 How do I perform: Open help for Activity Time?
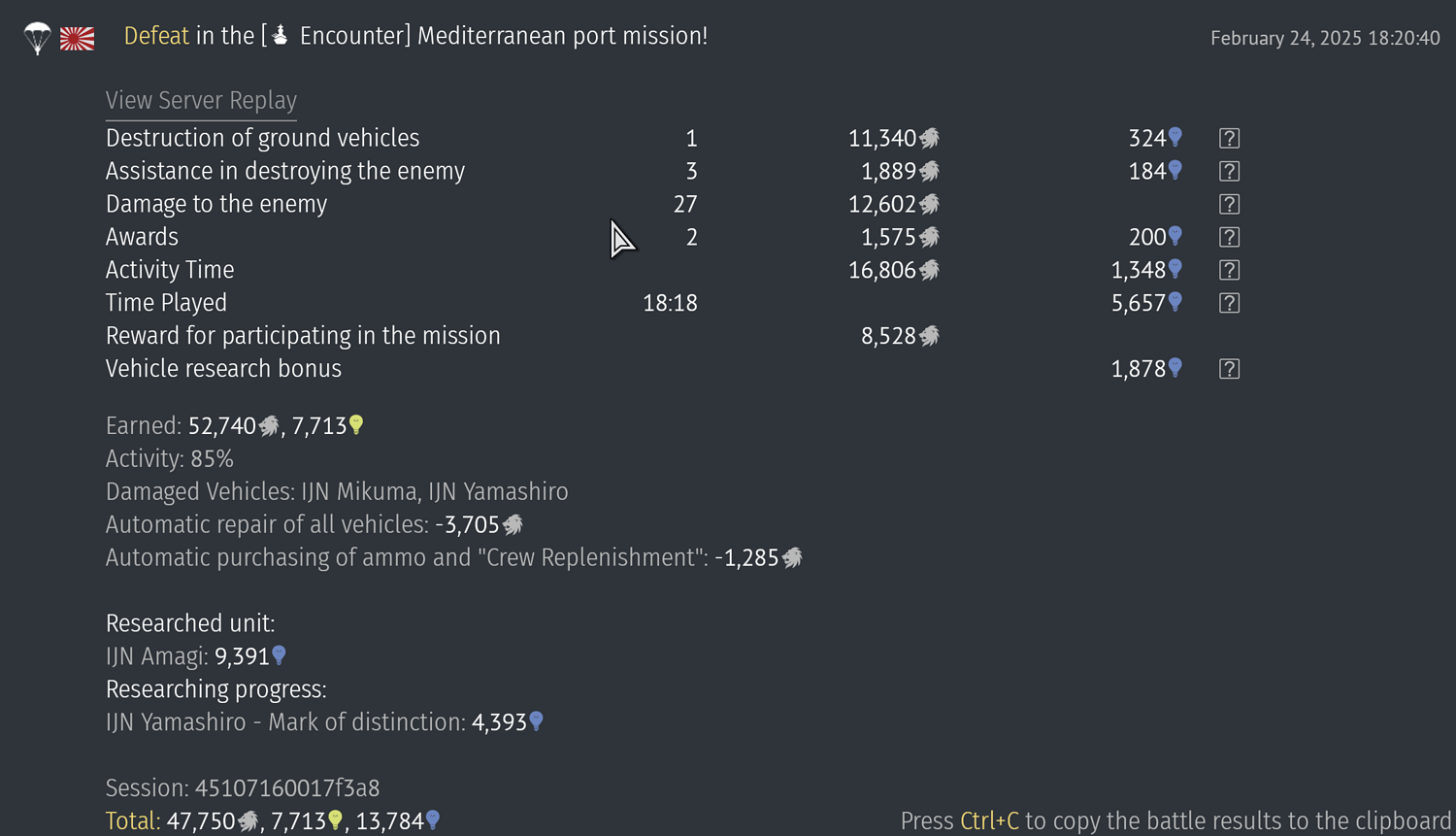point(1229,270)
